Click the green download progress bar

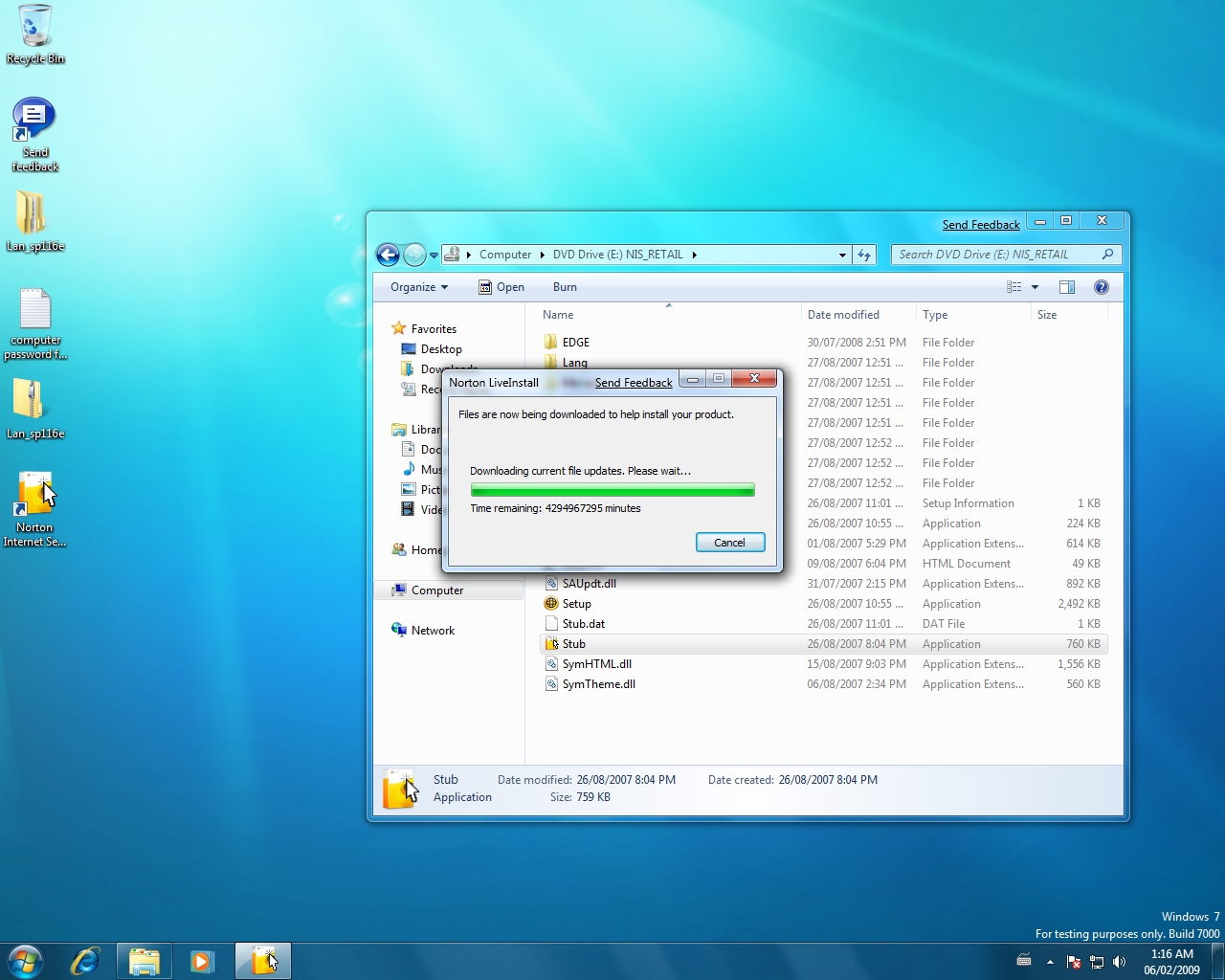tap(612, 490)
